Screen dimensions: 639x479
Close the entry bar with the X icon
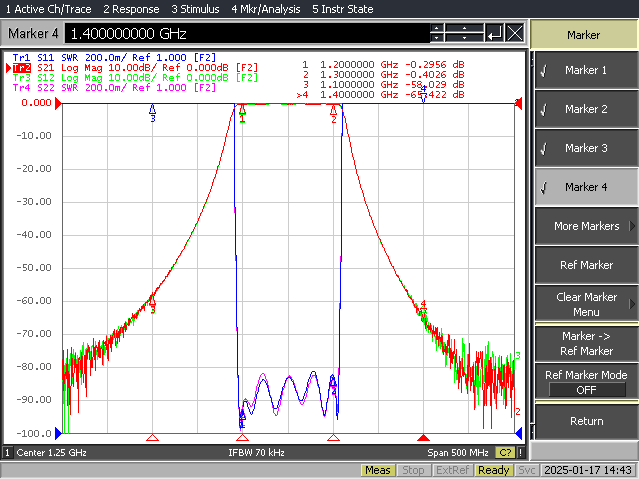click(x=515, y=33)
